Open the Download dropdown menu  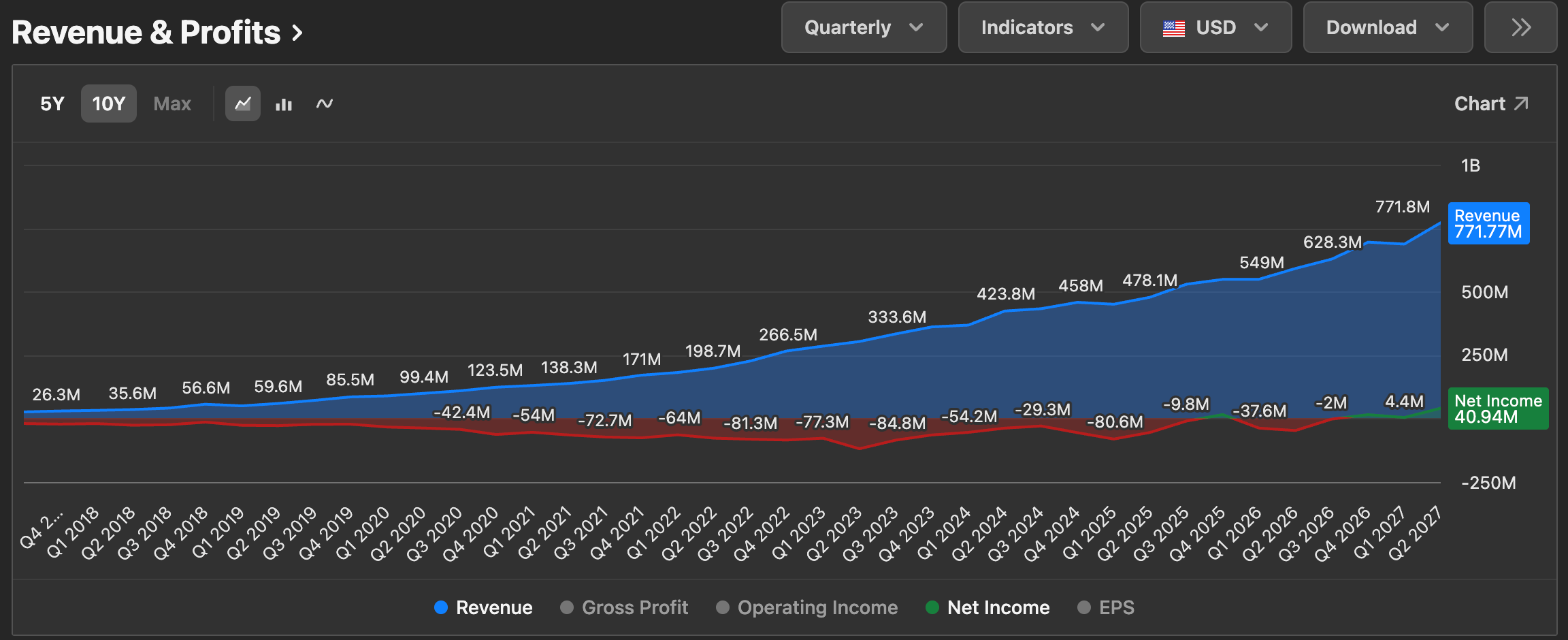point(1388,27)
